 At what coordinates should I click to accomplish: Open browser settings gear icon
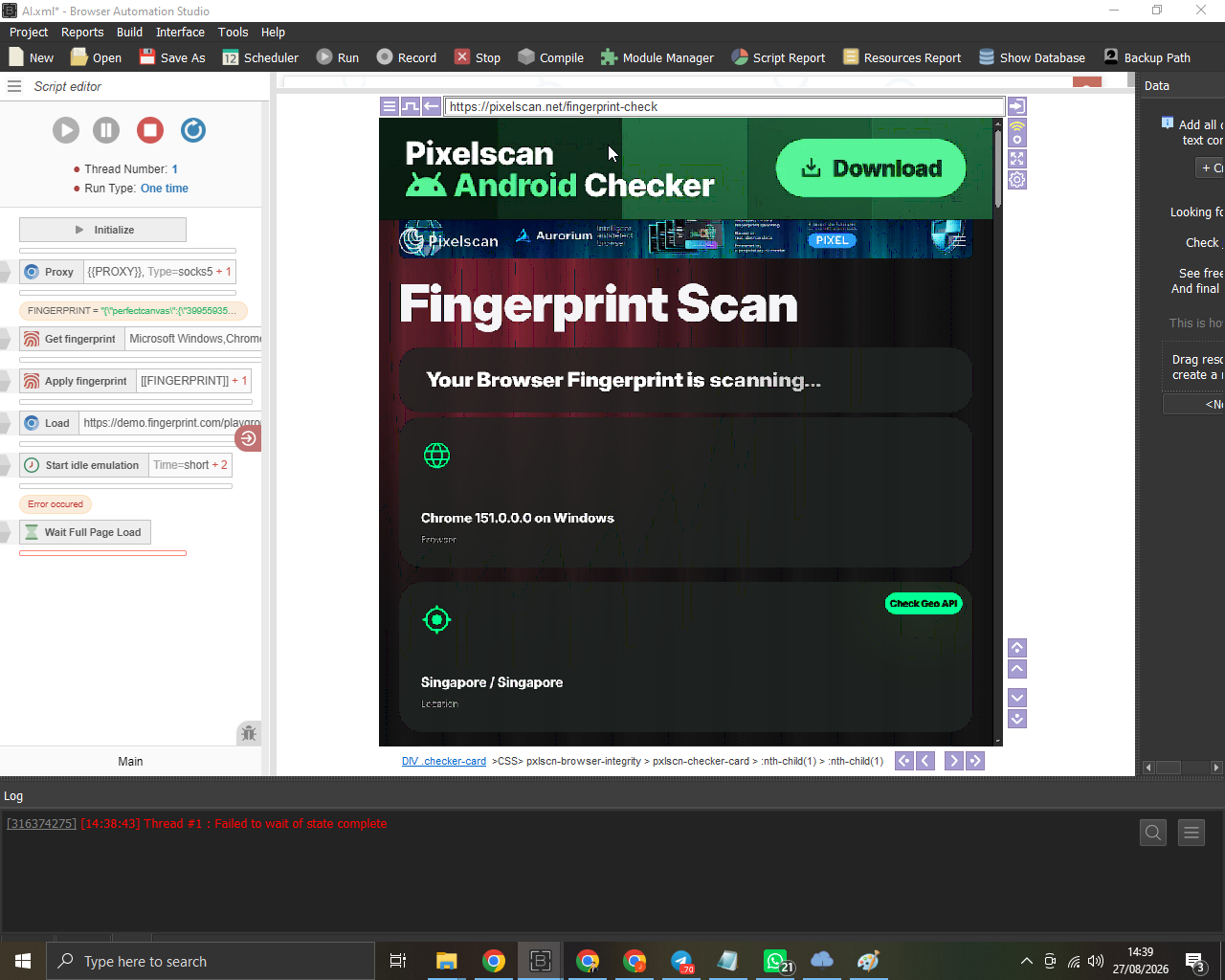tap(1017, 180)
